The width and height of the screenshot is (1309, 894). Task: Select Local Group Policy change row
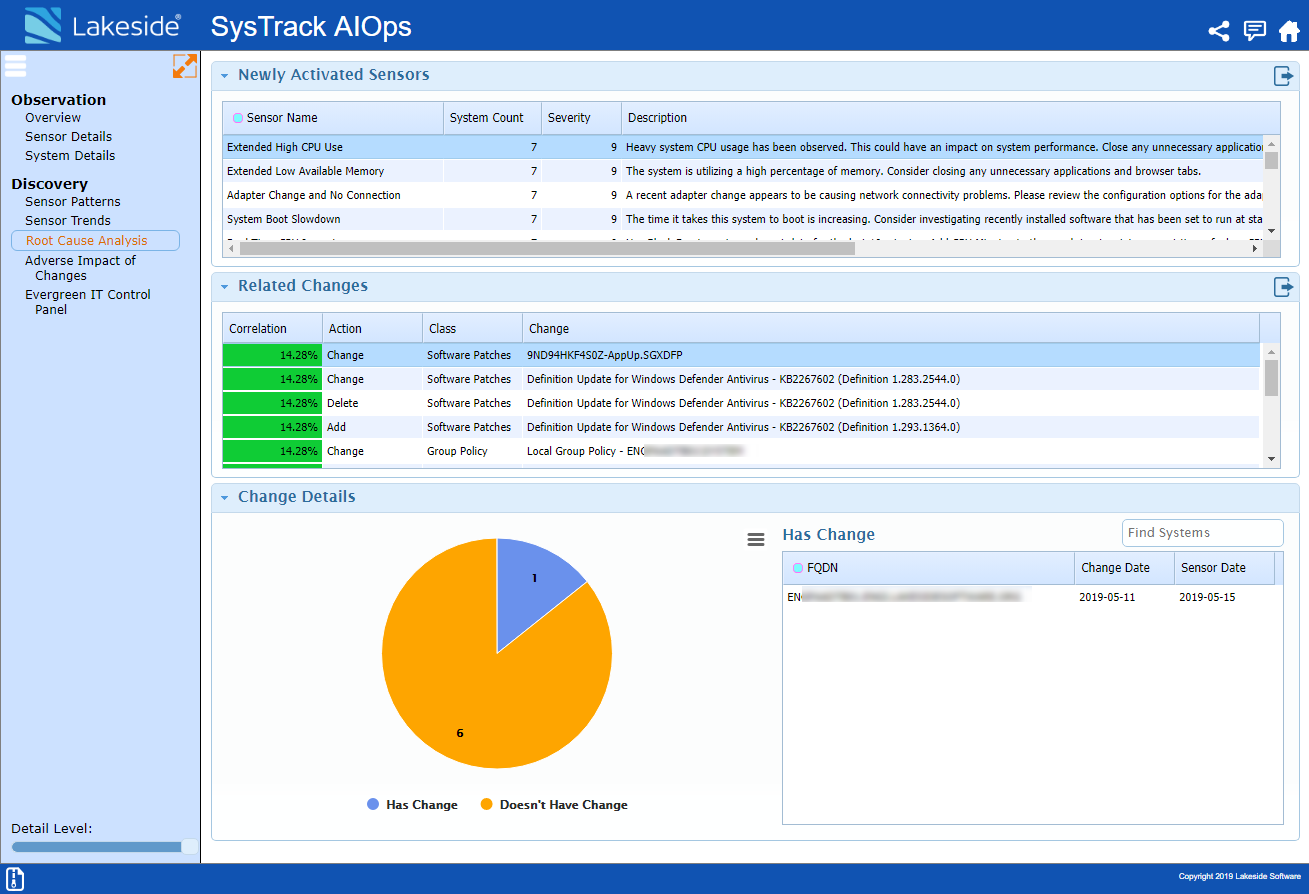click(x=741, y=451)
